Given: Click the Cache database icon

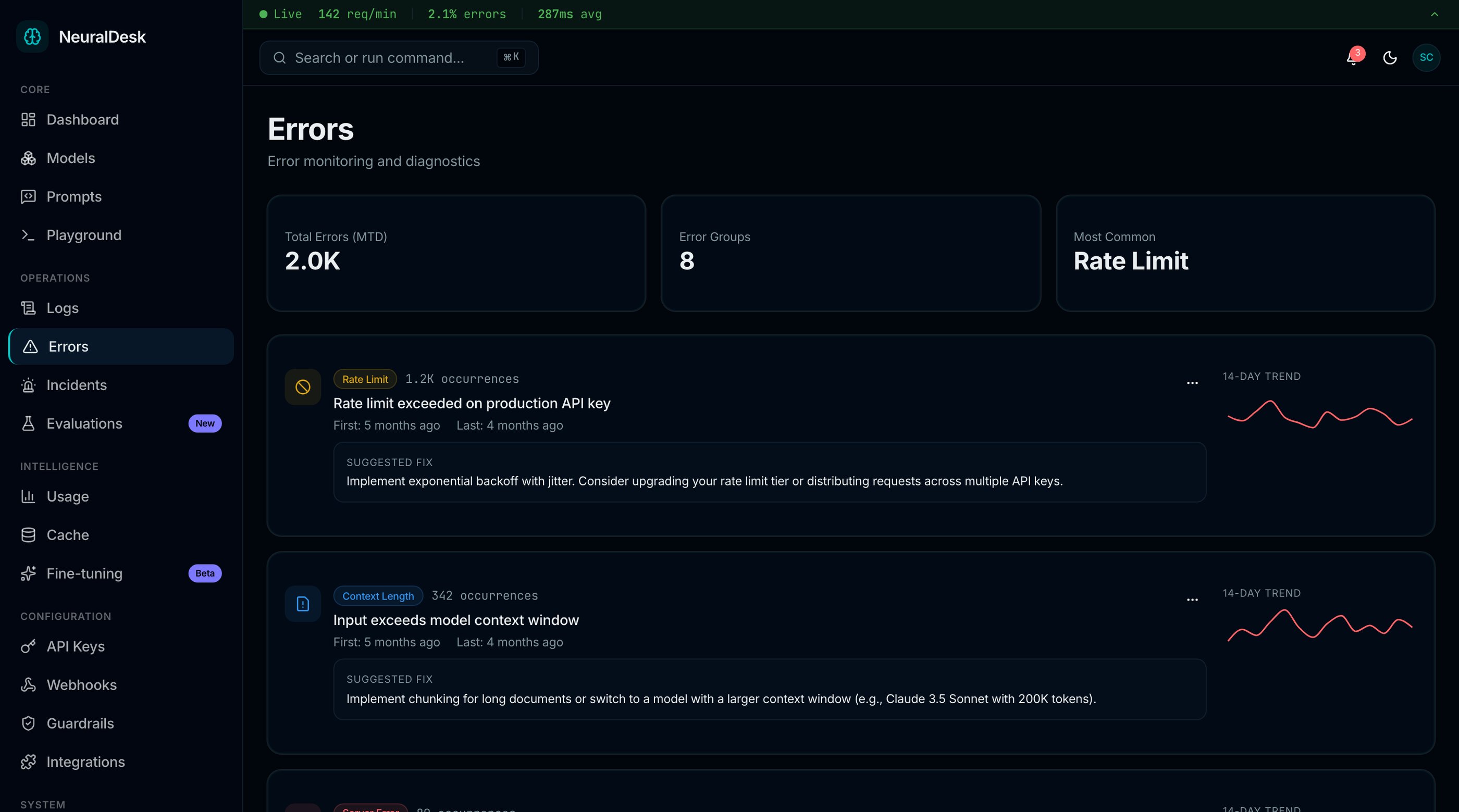Looking at the screenshot, I should coord(28,535).
